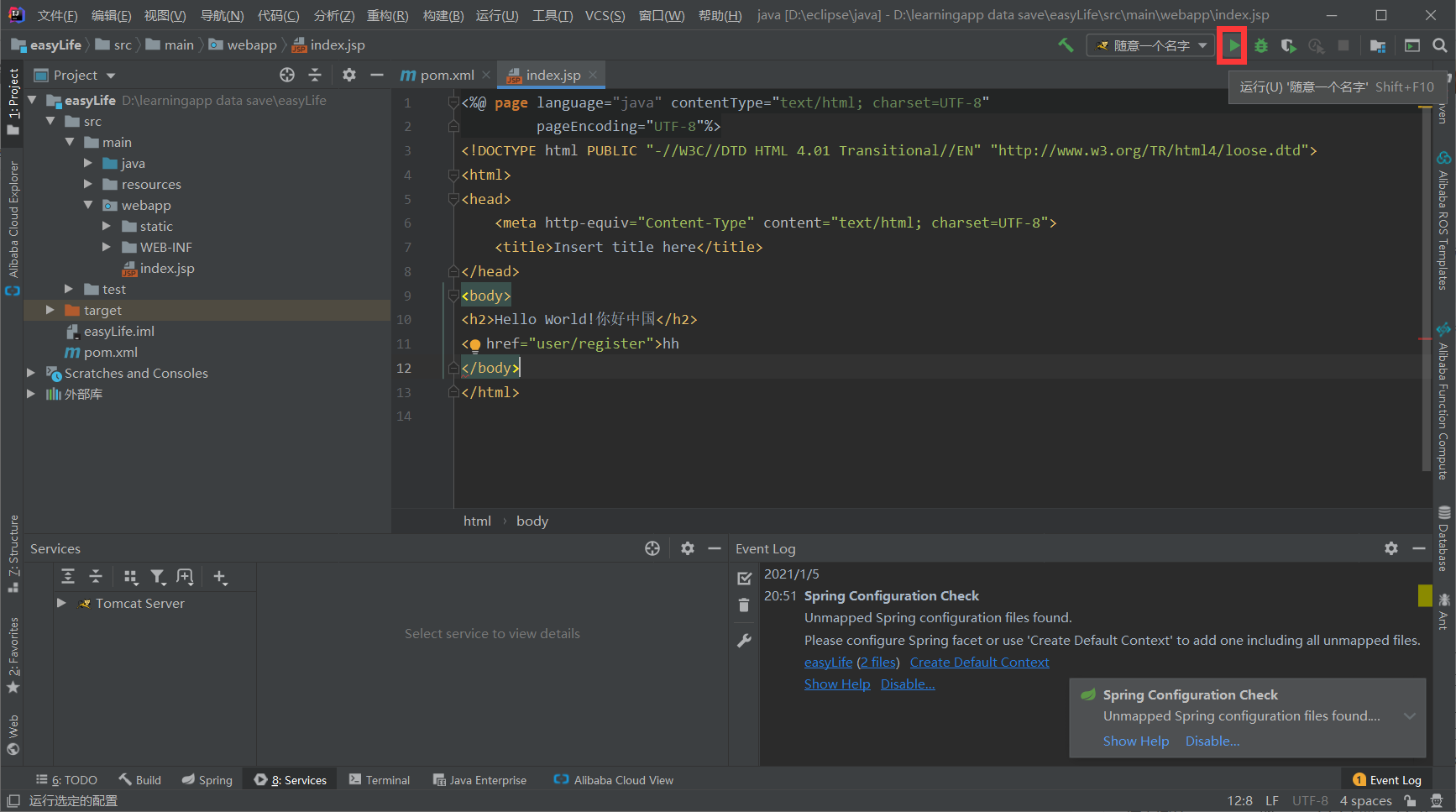Screen dimensions: 1456x812
Task: Click Show Help in Event Log
Action: pos(837,684)
